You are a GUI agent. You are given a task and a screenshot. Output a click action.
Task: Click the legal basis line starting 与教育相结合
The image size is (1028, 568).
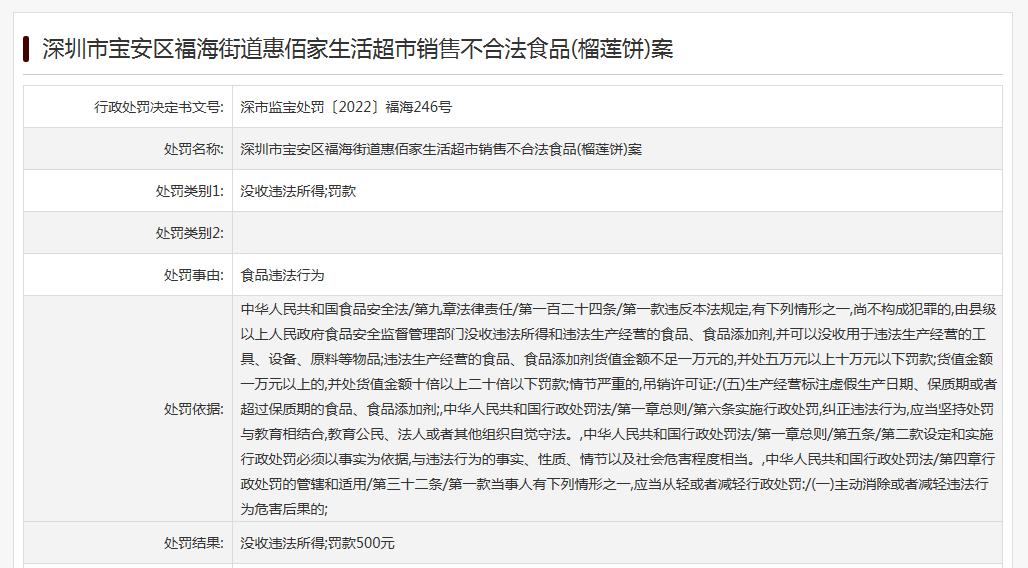(x=618, y=434)
